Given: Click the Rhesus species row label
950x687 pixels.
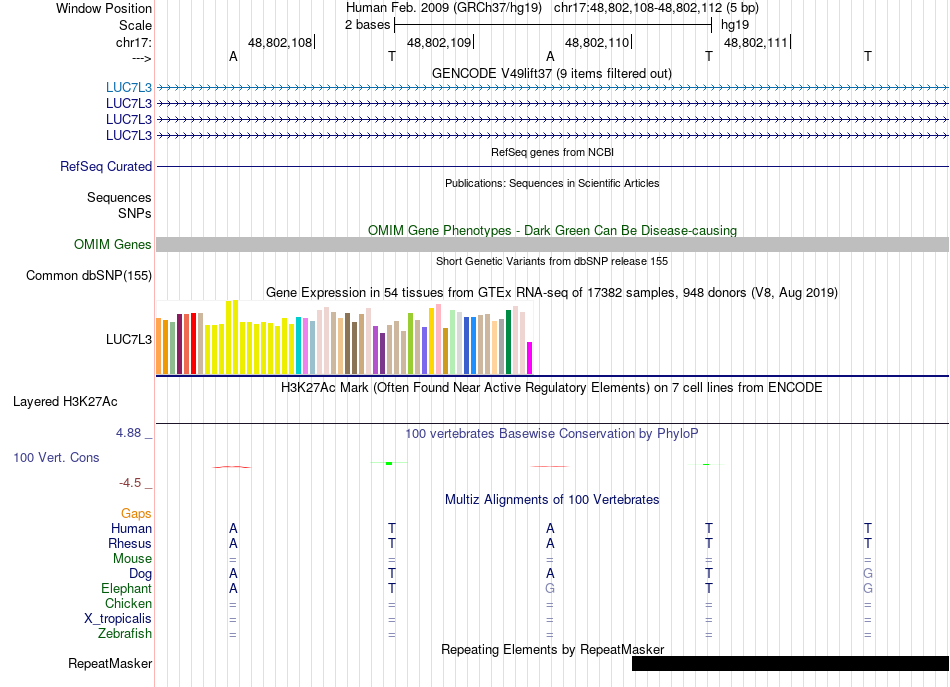Looking at the screenshot, I should [130, 543].
